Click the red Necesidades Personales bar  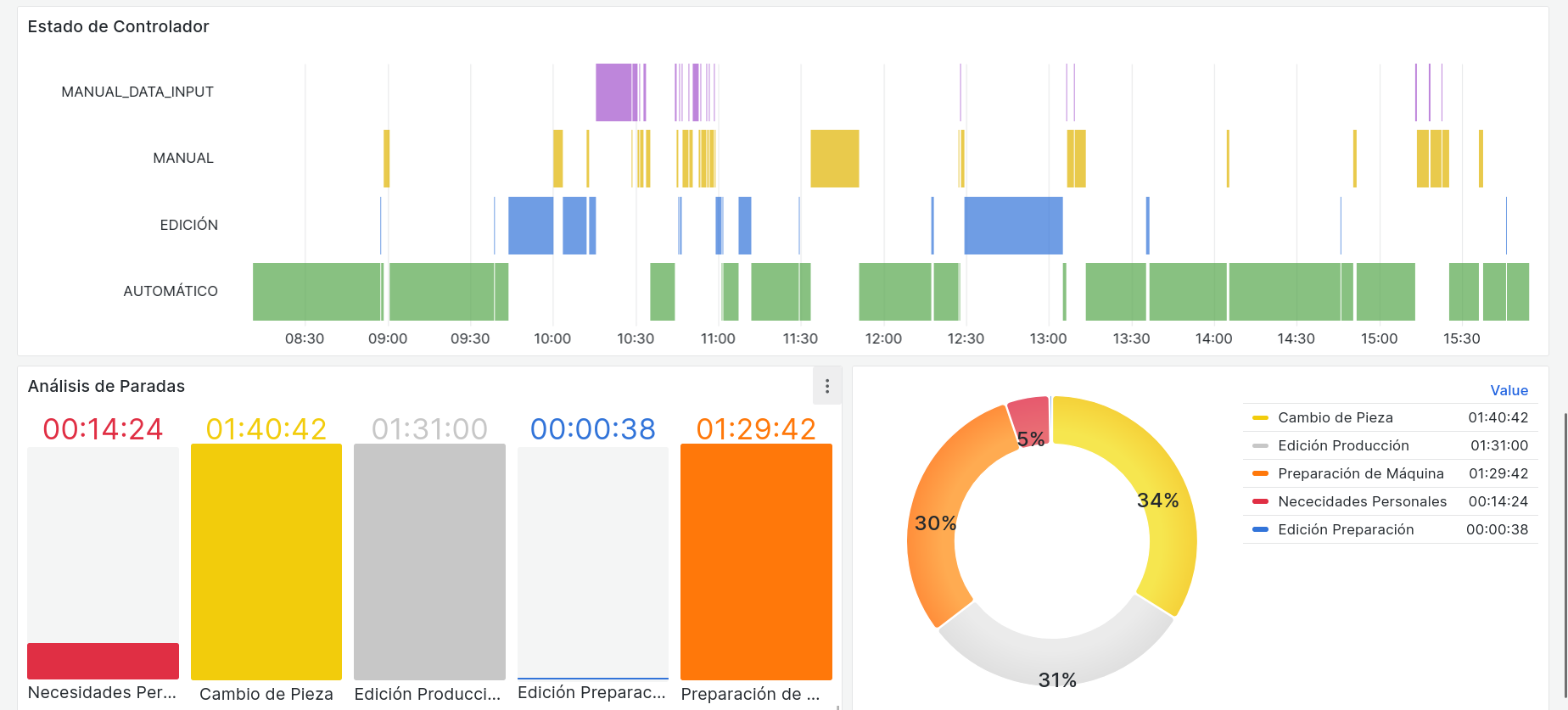coord(103,661)
